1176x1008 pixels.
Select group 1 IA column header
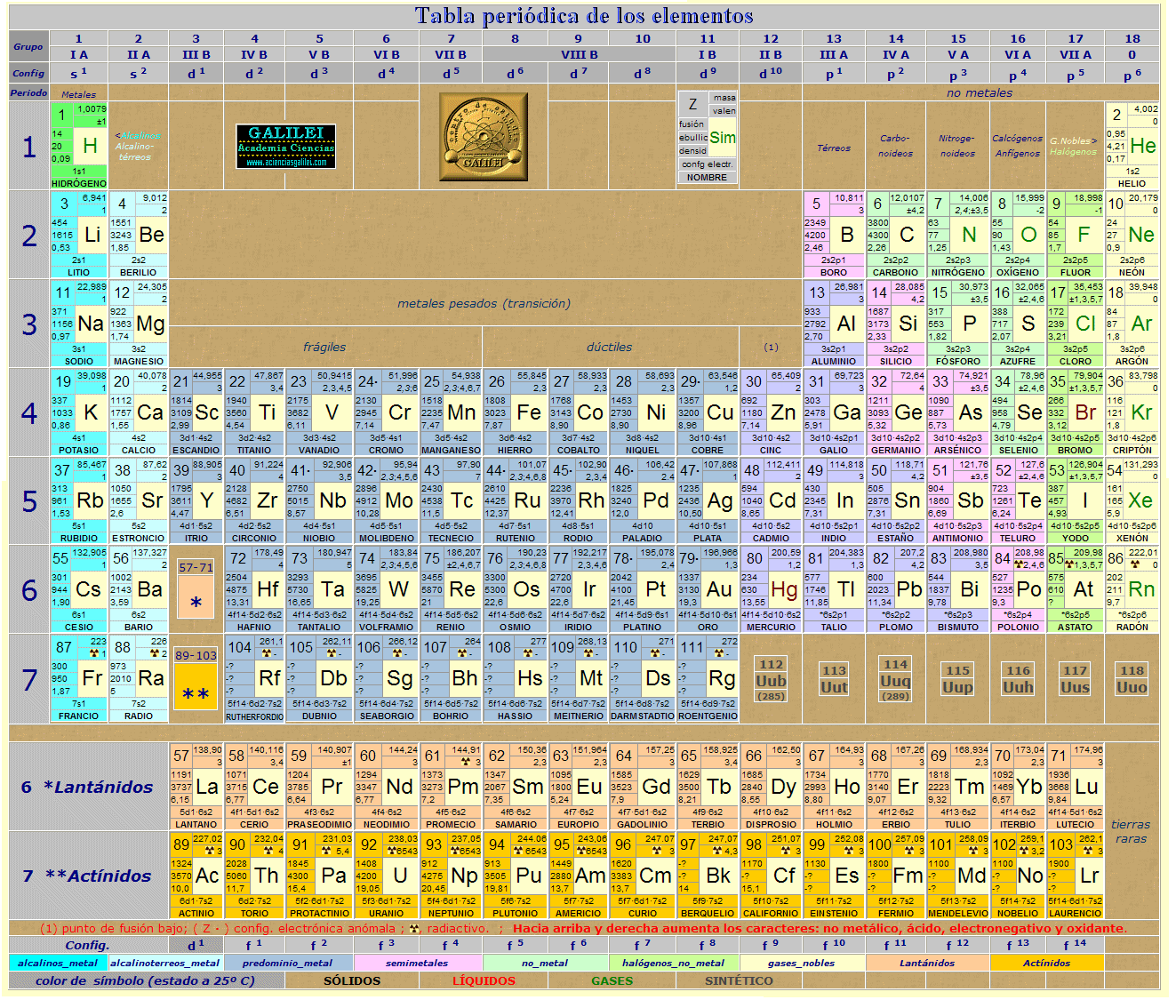point(79,46)
